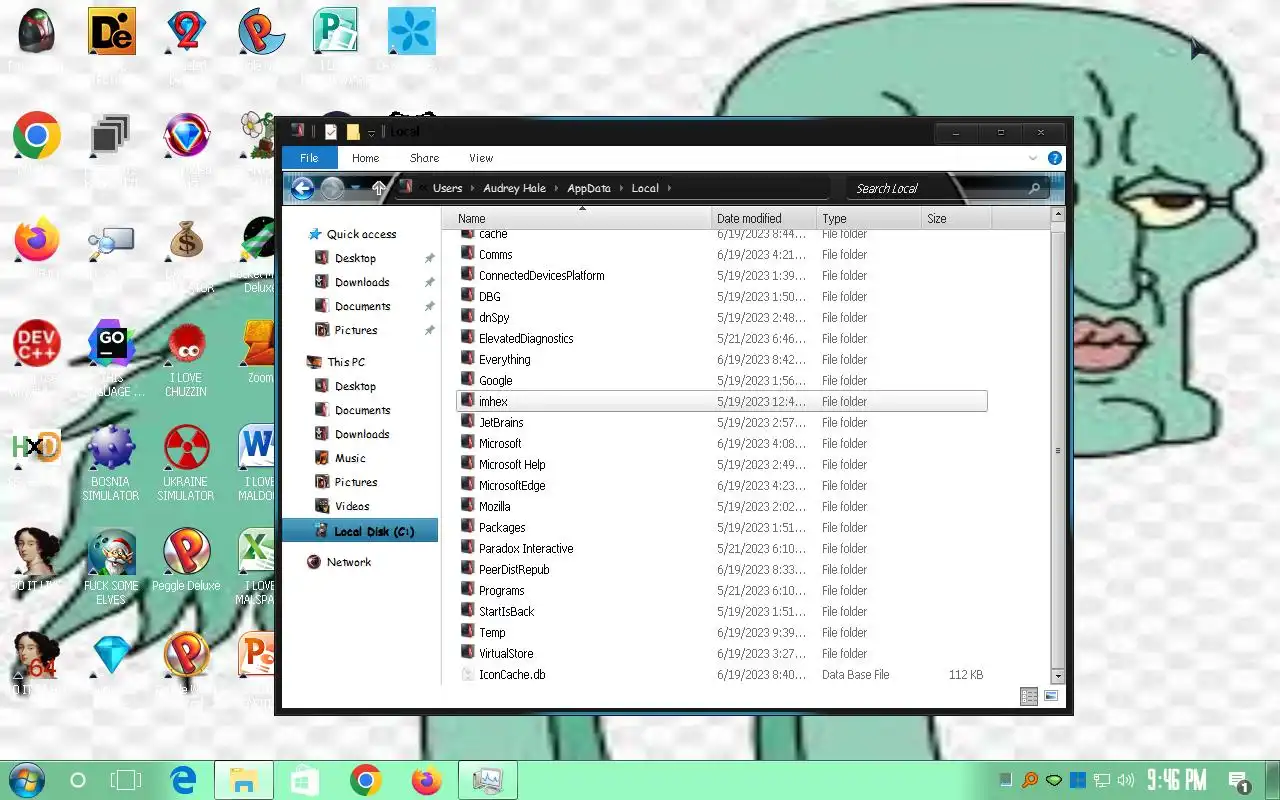Switch to large icons view button
The image size is (1280, 800).
click(x=1051, y=696)
